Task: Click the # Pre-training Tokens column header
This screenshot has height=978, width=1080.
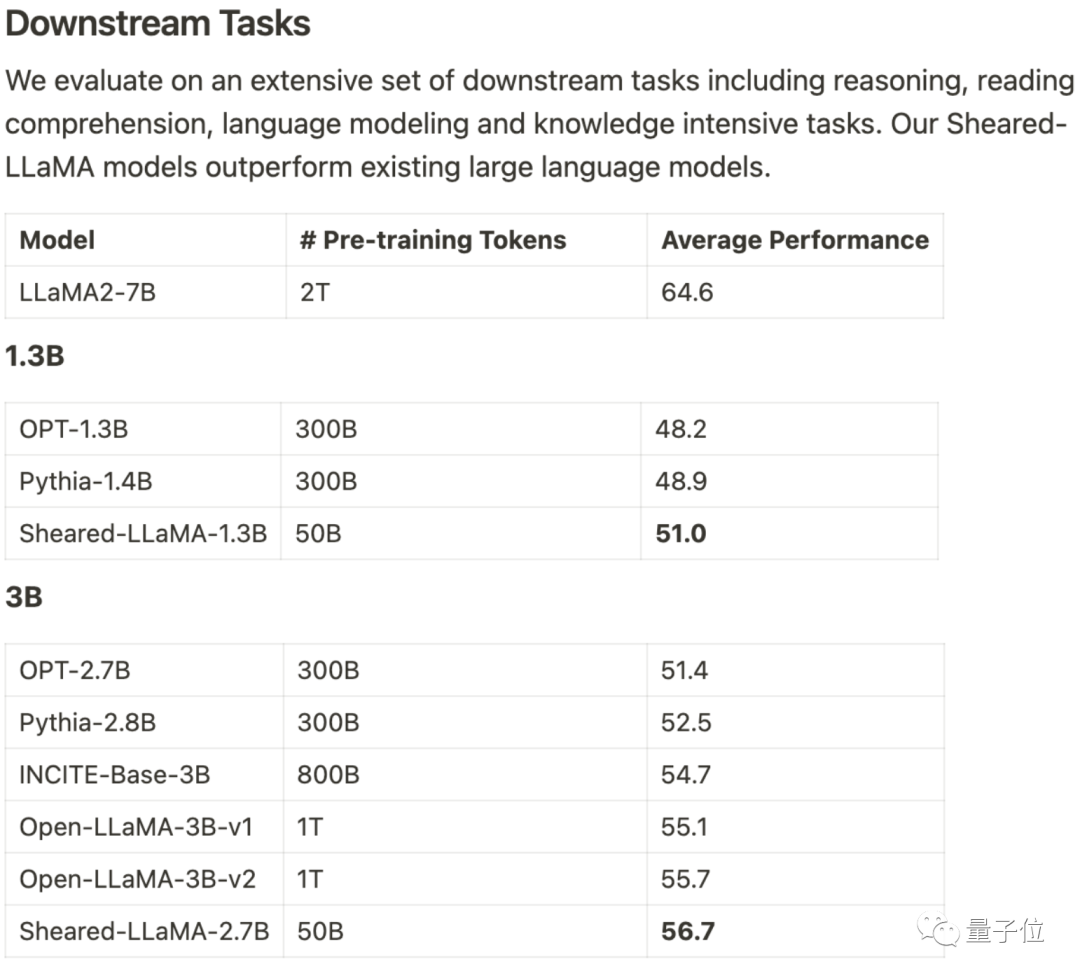Action: pos(433,240)
